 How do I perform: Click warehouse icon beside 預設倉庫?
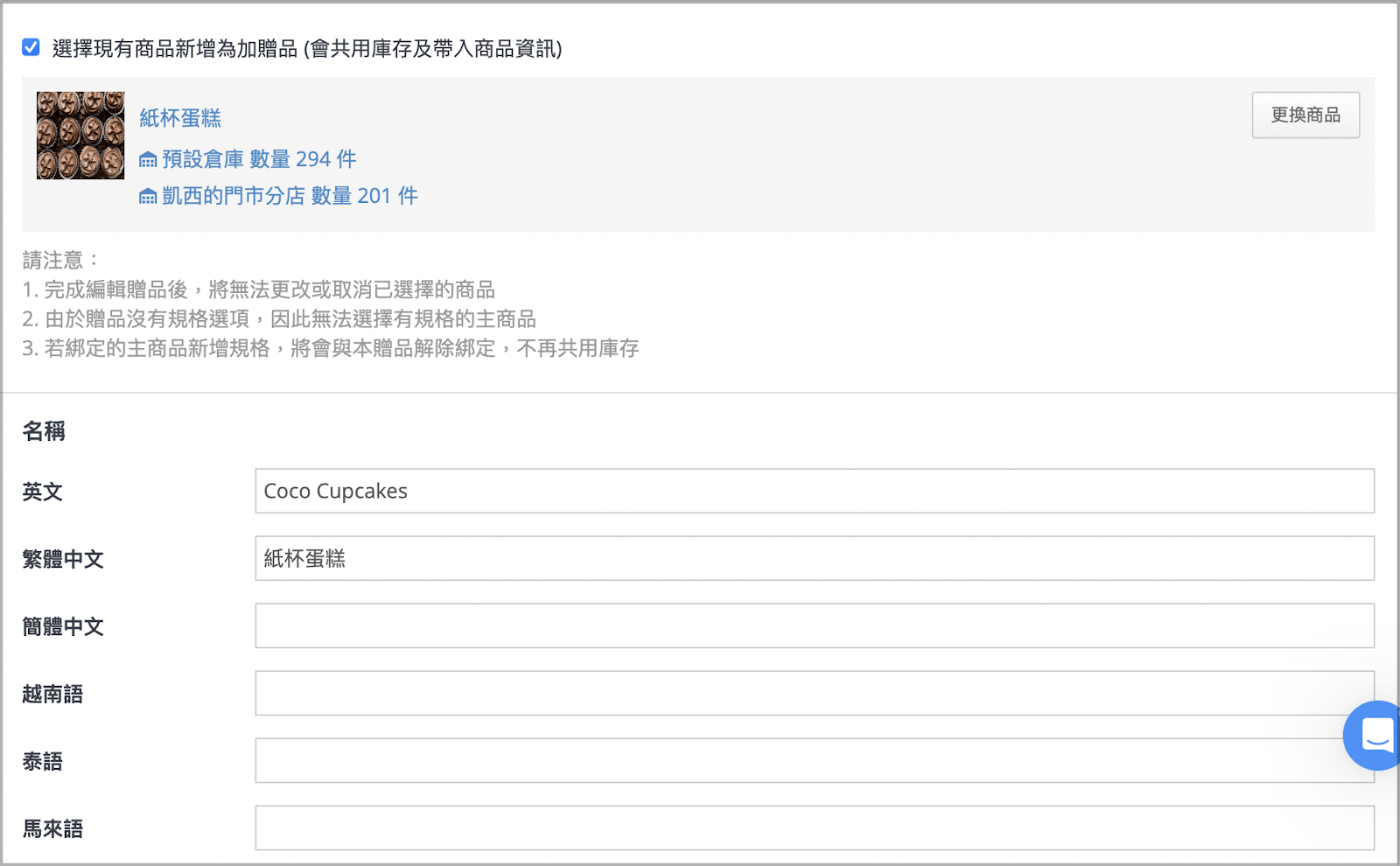(148, 159)
